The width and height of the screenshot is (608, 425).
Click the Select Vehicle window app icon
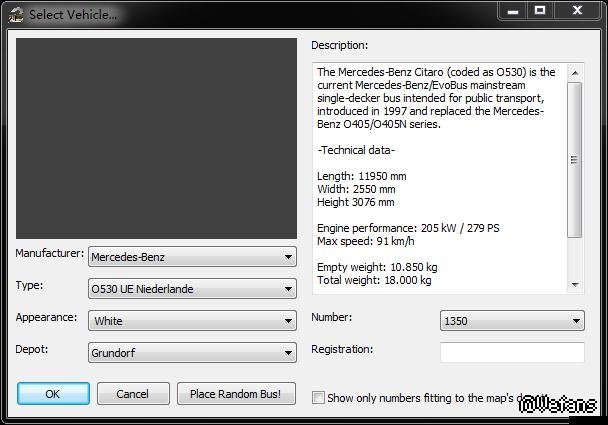coord(16,15)
